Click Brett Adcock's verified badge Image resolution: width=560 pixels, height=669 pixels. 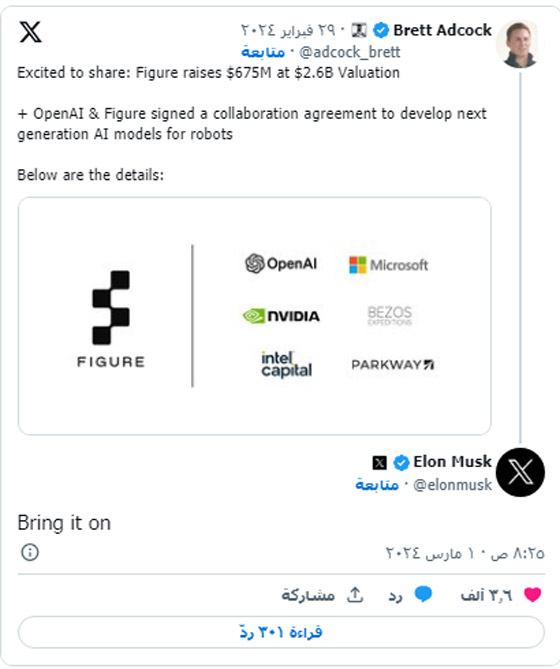[381, 30]
